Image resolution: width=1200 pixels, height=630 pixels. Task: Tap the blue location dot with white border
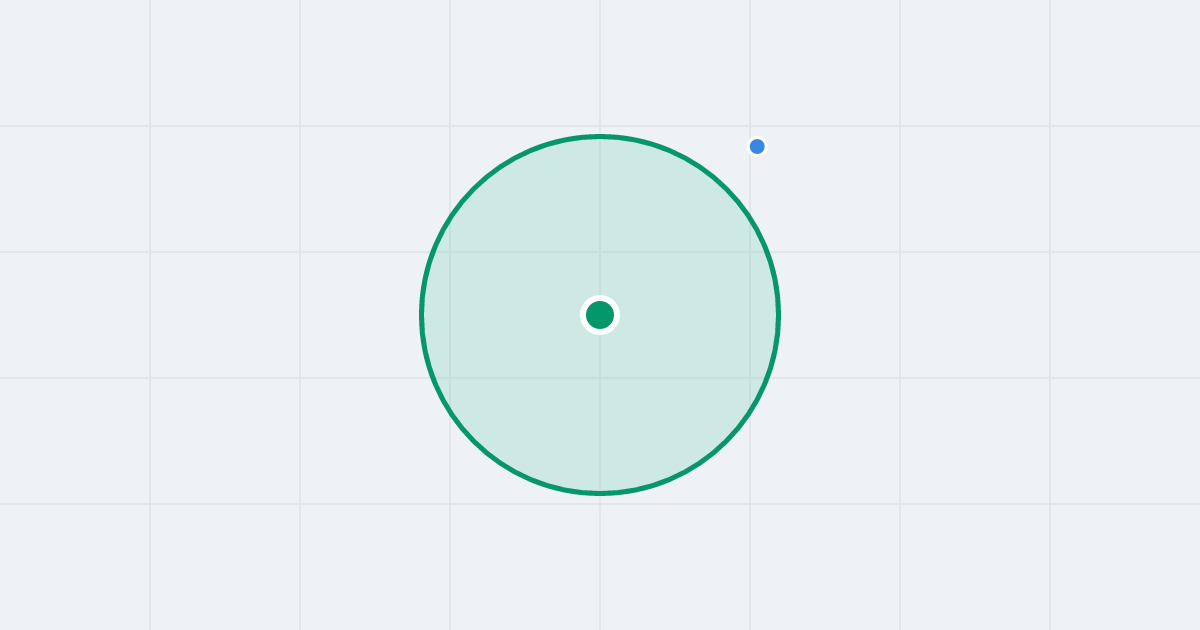click(757, 146)
